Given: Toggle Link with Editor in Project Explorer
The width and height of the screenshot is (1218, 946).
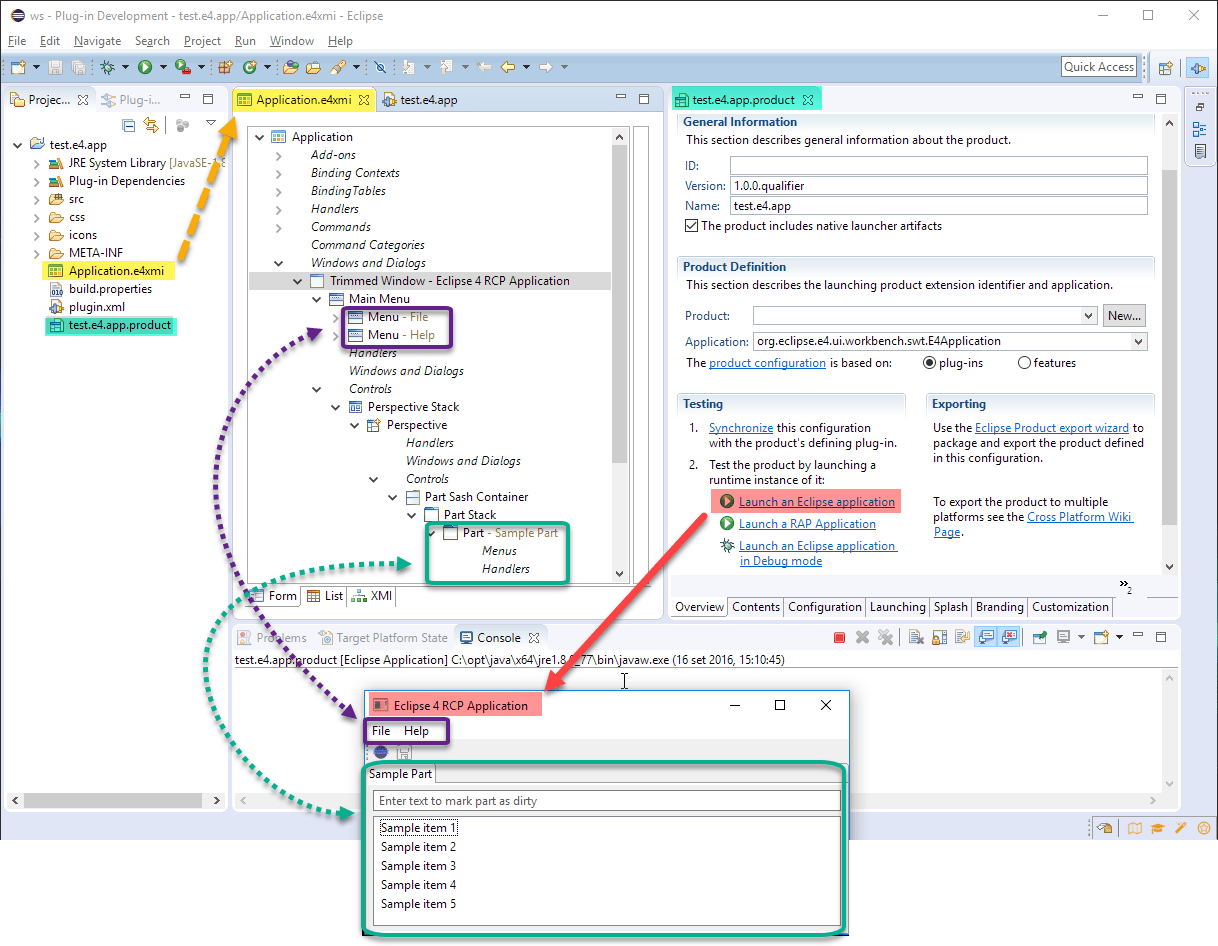Looking at the screenshot, I should point(150,125).
